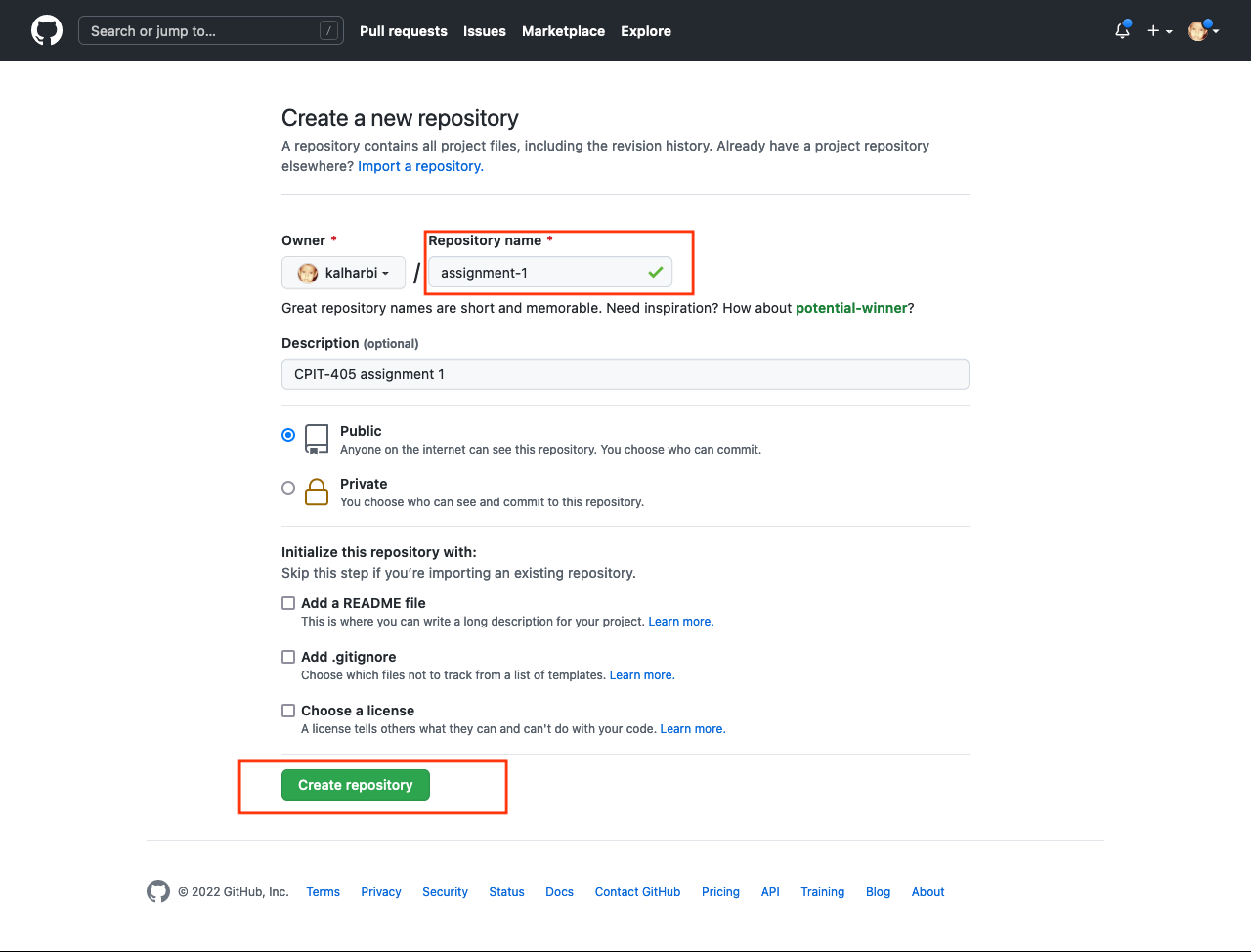Open the API footer link
This screenshot has height=952, width=1251.
click(x=770, y=892)
